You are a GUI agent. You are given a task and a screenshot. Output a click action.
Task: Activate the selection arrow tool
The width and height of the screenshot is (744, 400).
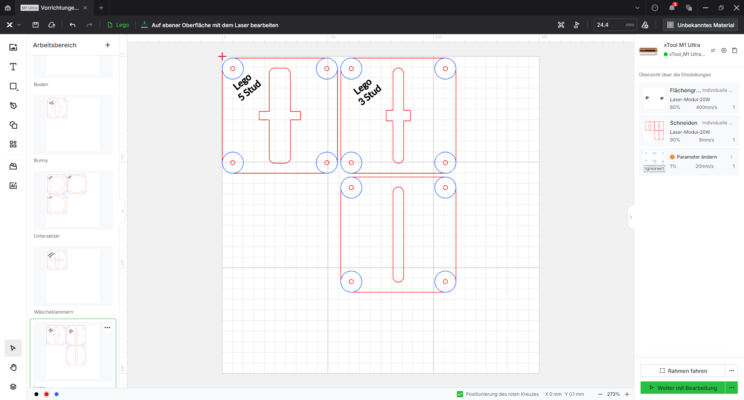[x=13, y=348]
